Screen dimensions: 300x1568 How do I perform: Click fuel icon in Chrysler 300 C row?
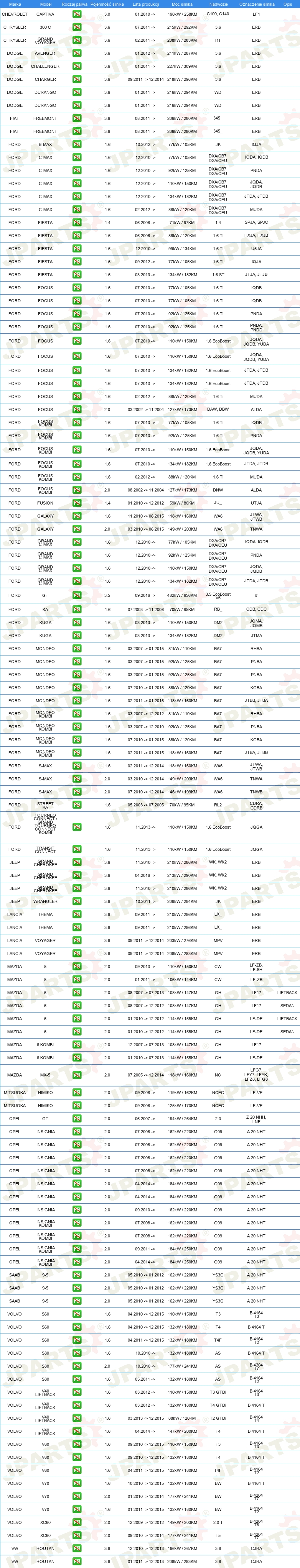77,28
